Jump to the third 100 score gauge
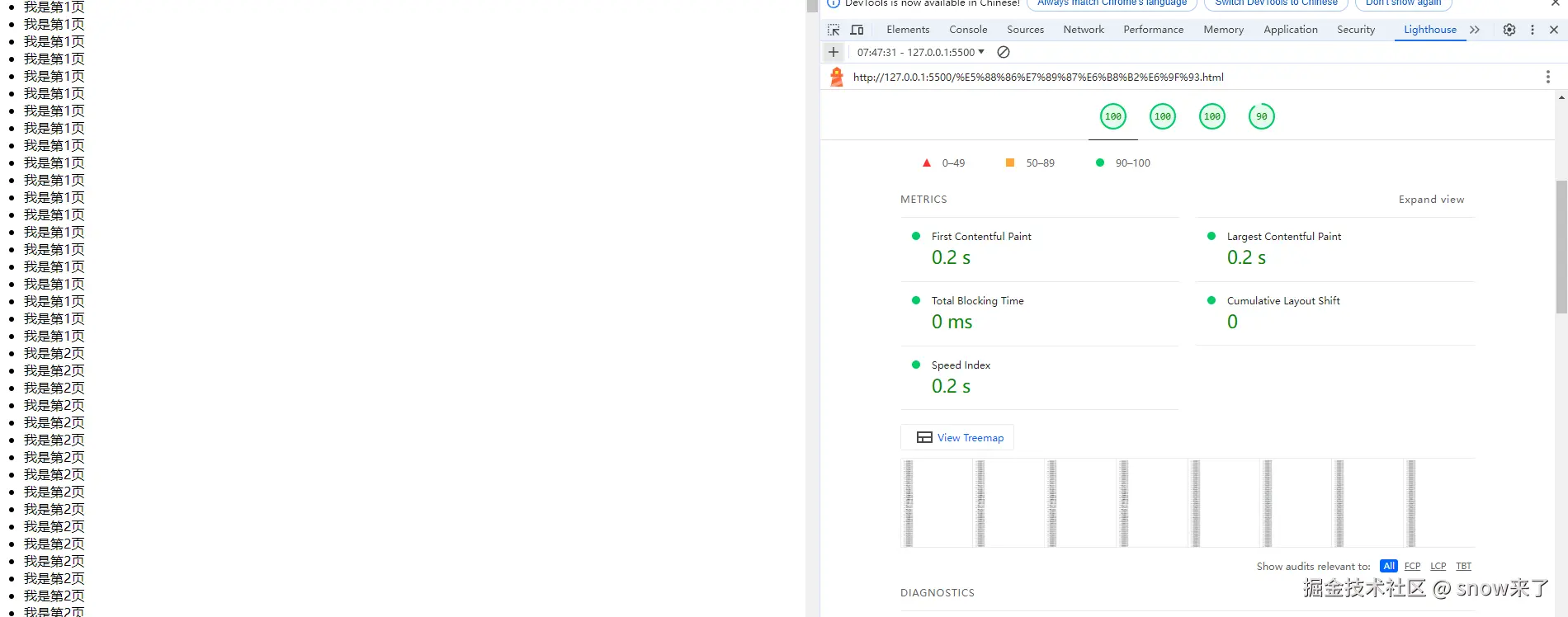1568x617 pixels. (1212, 116)
